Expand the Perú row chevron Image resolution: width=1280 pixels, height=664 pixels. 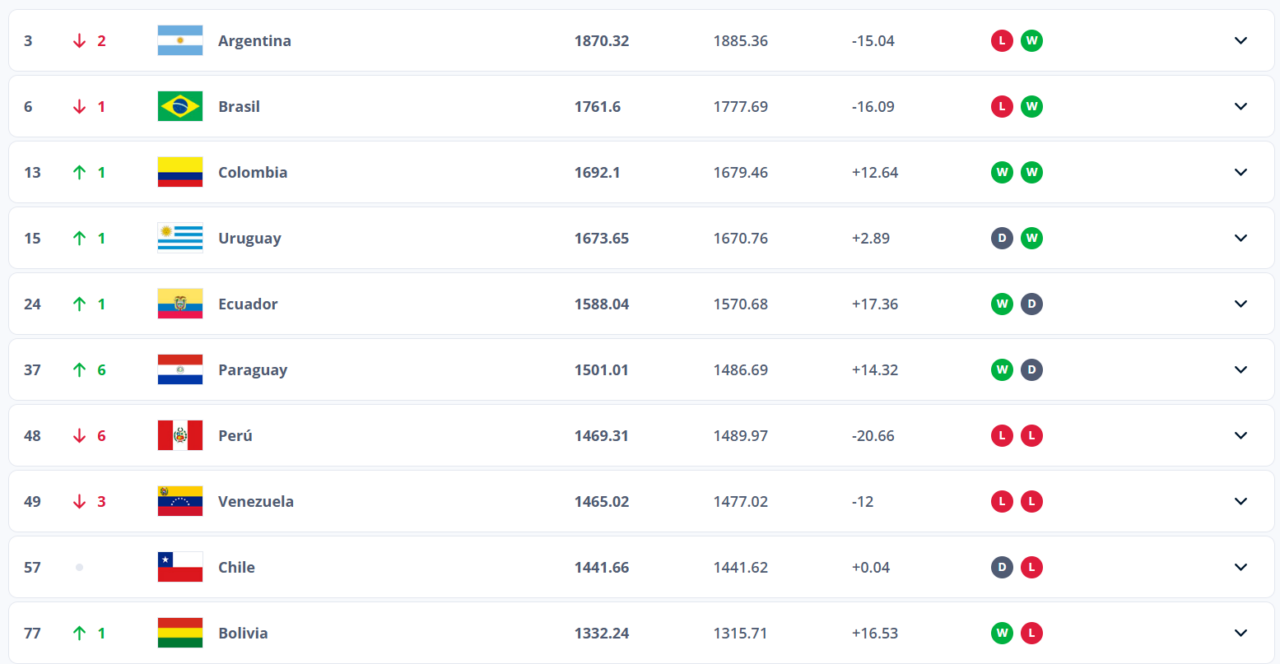tap(1241, 435)
